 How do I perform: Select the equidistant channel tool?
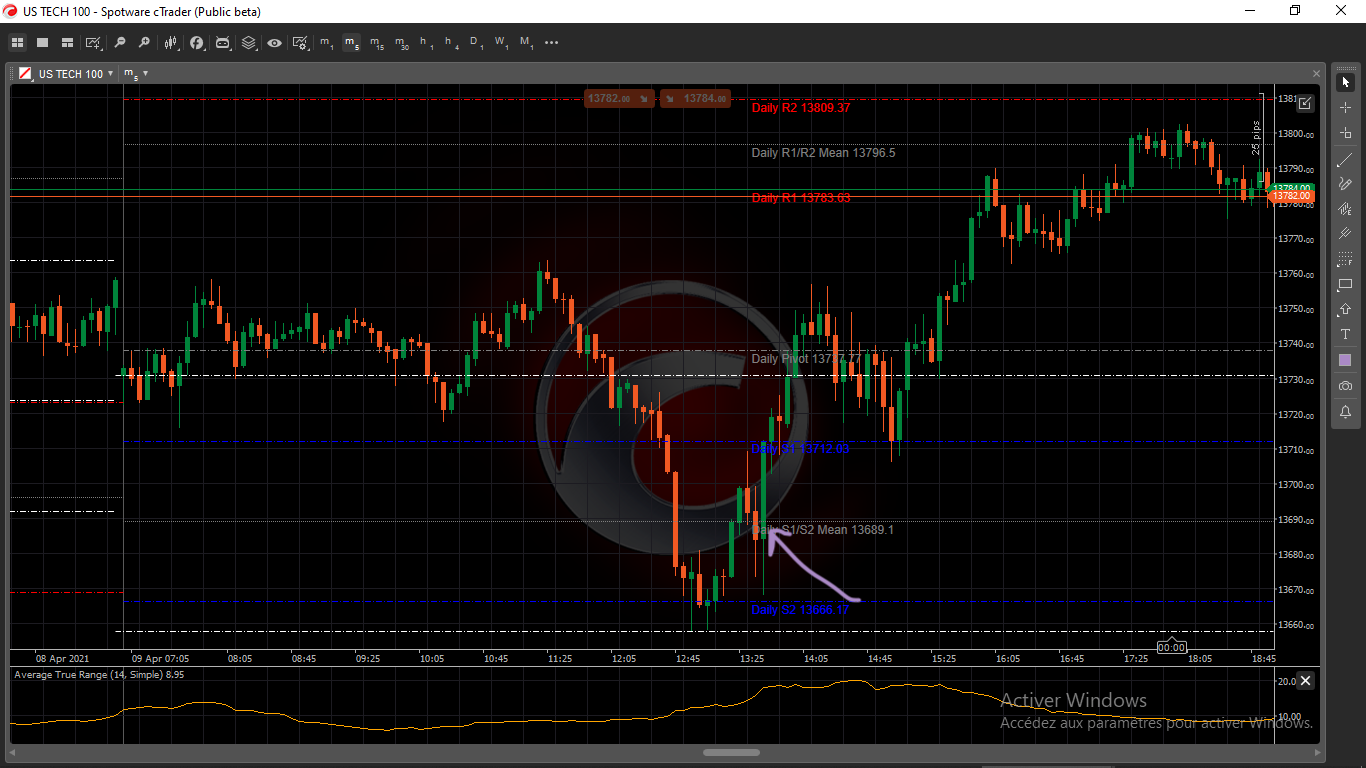1345,209
